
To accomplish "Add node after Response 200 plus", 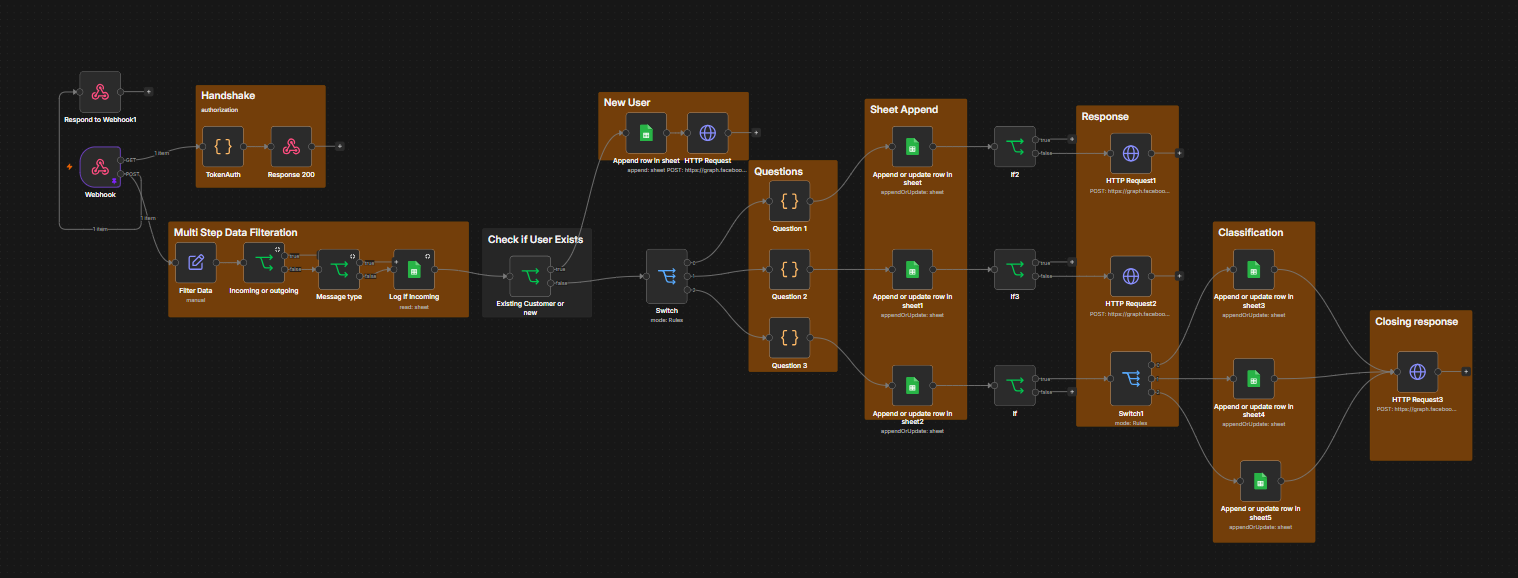I will (x=340, y=146).
